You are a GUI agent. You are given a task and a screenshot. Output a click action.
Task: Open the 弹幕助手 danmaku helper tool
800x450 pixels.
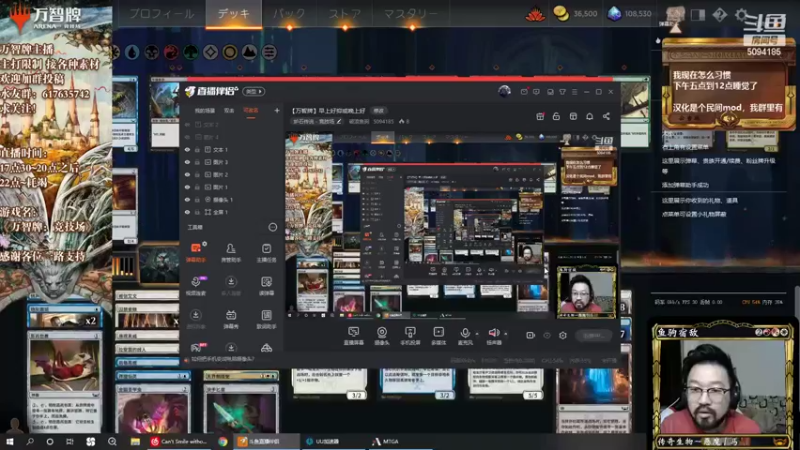click(x=195, y=253)
